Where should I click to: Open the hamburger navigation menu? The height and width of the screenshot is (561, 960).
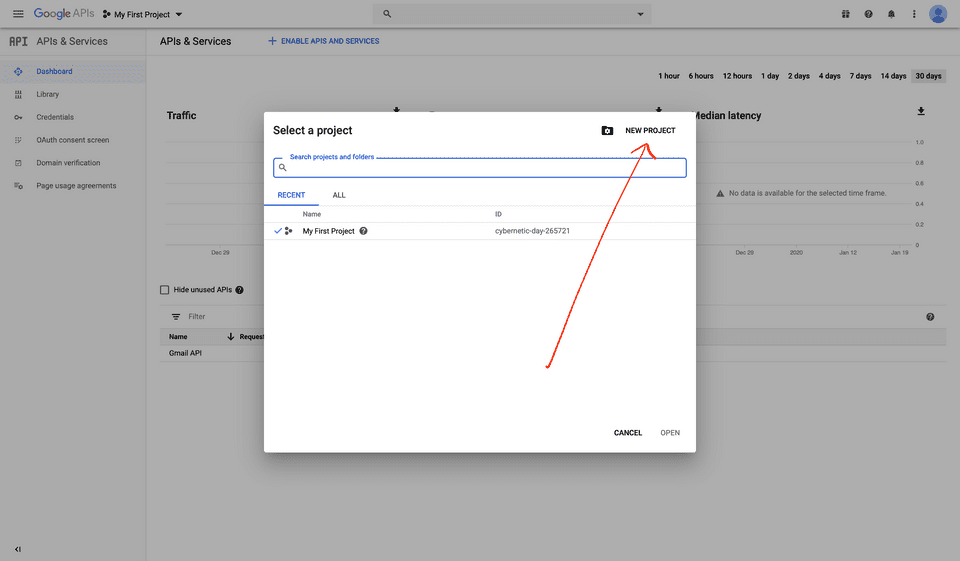click(x=18, y=13)
